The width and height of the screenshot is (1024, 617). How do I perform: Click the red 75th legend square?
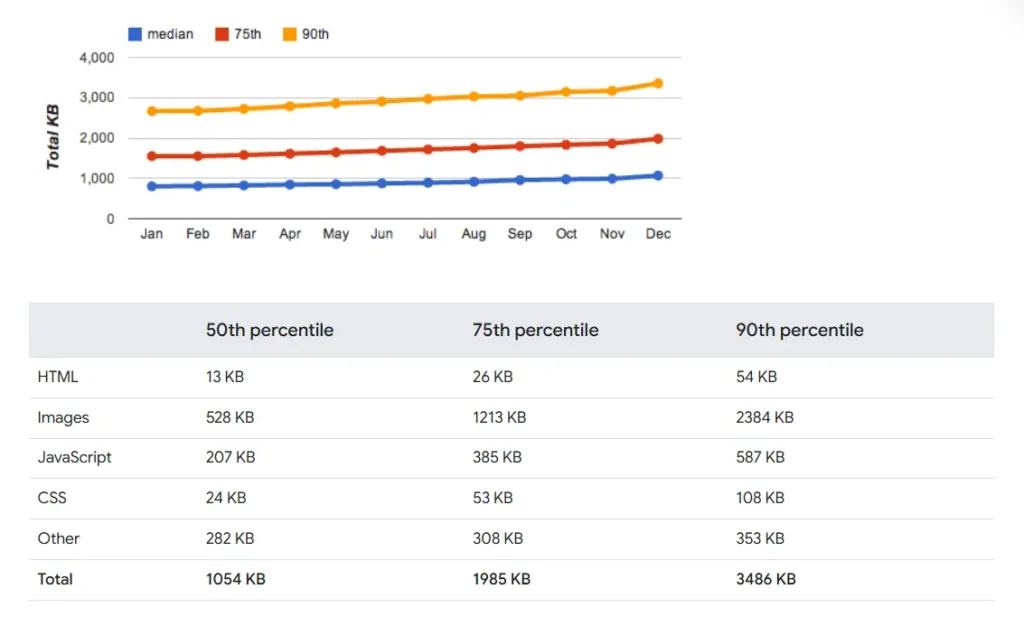[221, 33]
